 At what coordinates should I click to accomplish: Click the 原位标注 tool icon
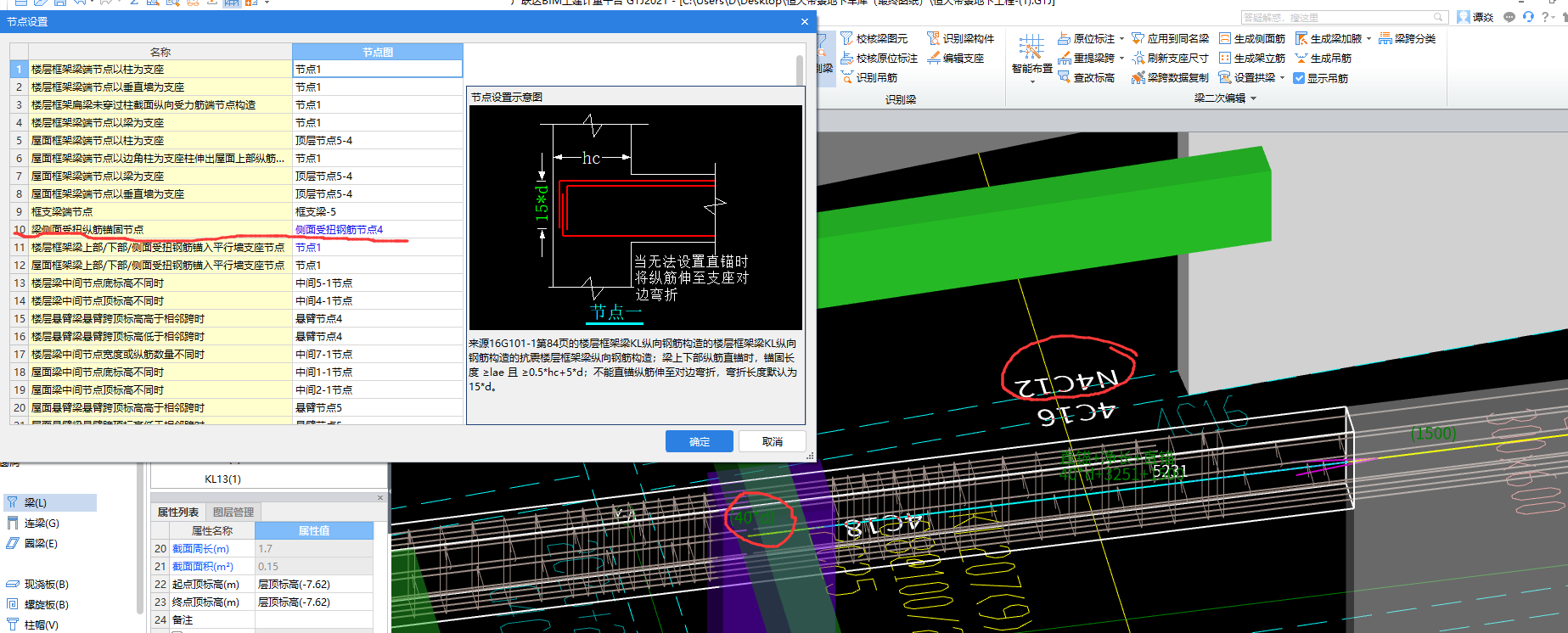(1064, 38)
